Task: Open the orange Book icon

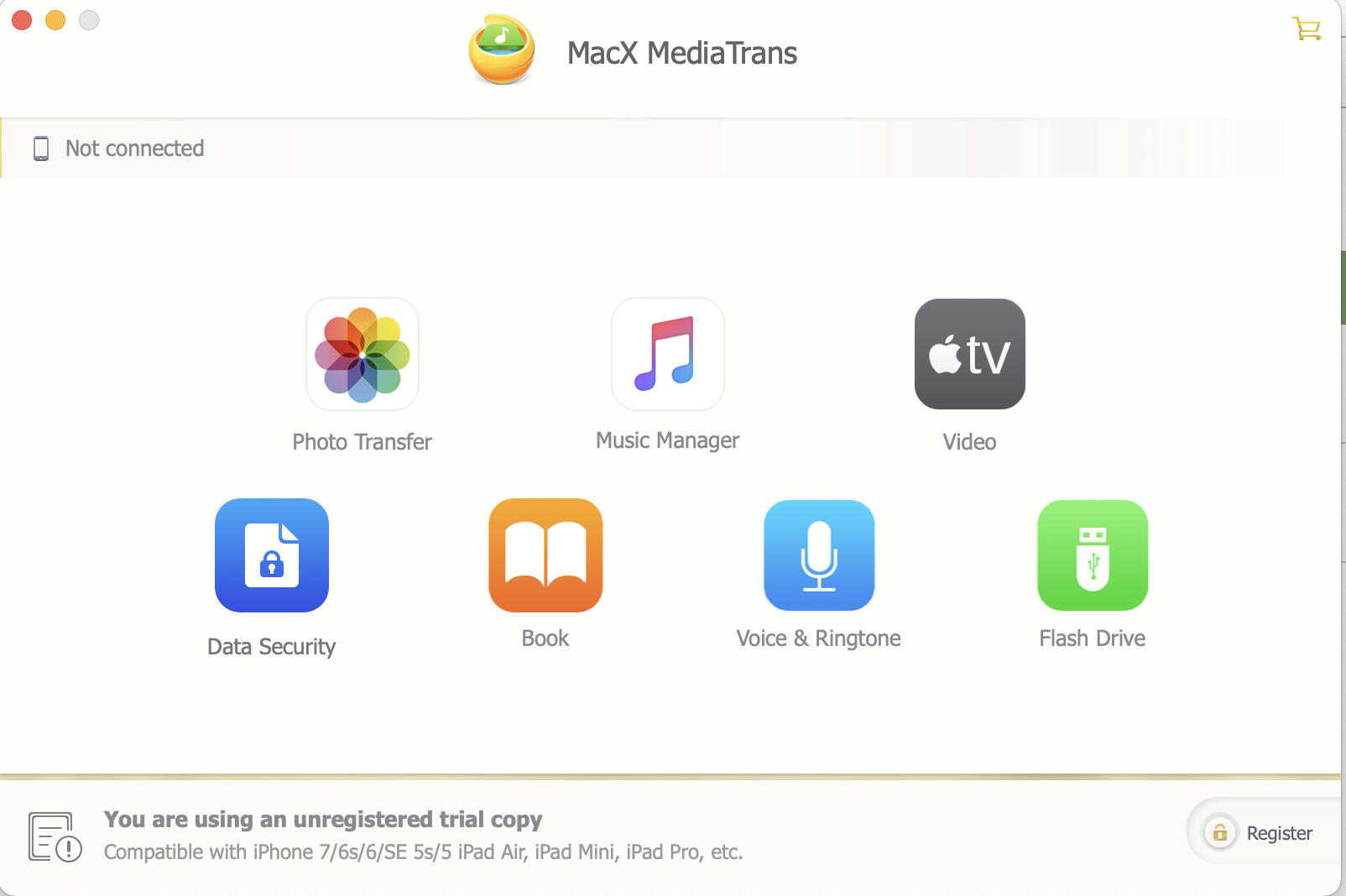Action: click(545, 555)
